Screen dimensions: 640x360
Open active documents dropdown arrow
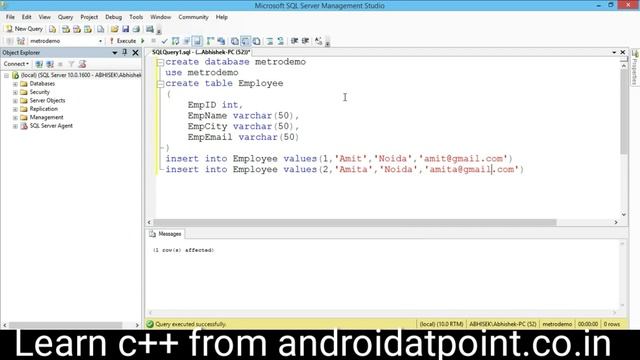[614, 52]
